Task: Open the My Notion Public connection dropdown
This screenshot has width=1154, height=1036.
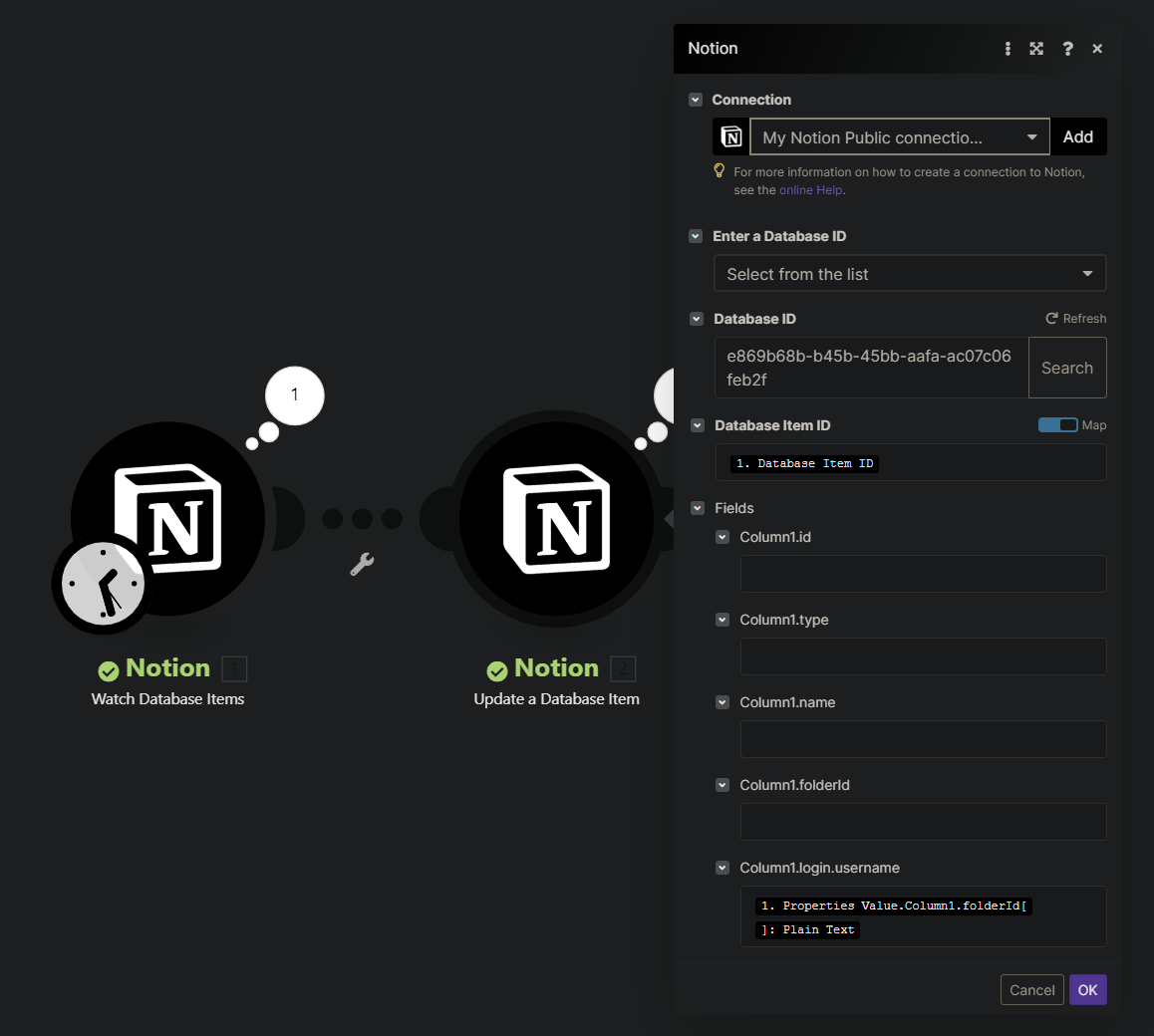Action: click(899, 136)
